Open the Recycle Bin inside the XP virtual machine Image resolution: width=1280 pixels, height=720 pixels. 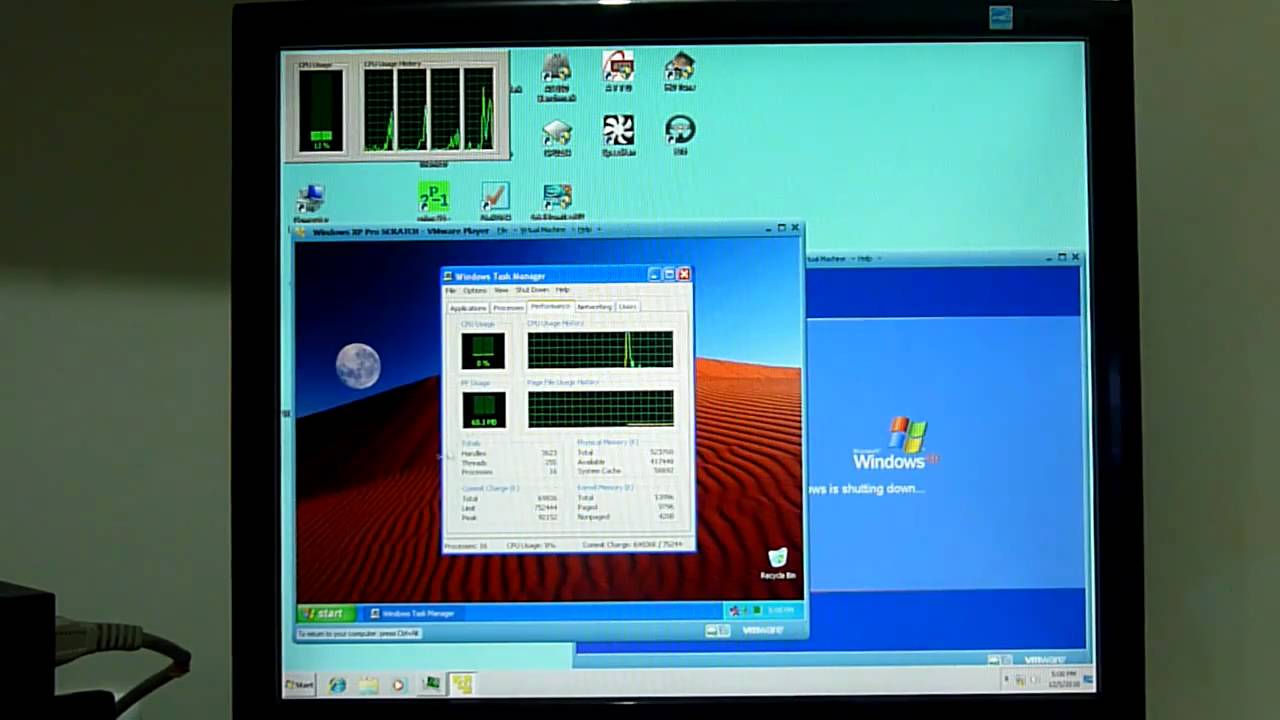point(778,563)
